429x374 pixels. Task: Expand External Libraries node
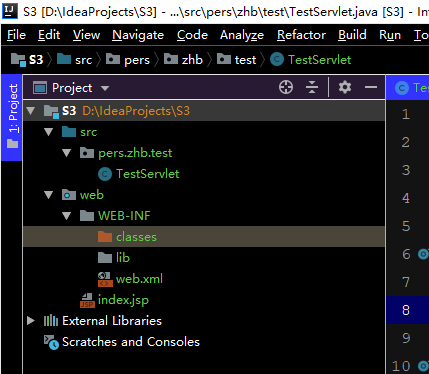coord(31,321)
